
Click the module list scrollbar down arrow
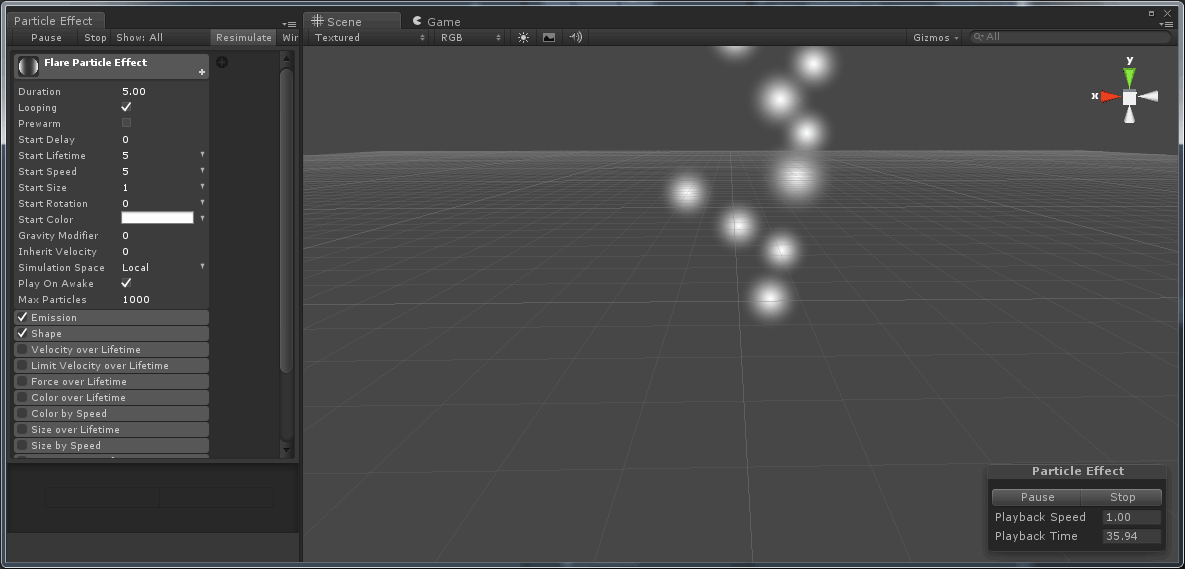[286, 450]
